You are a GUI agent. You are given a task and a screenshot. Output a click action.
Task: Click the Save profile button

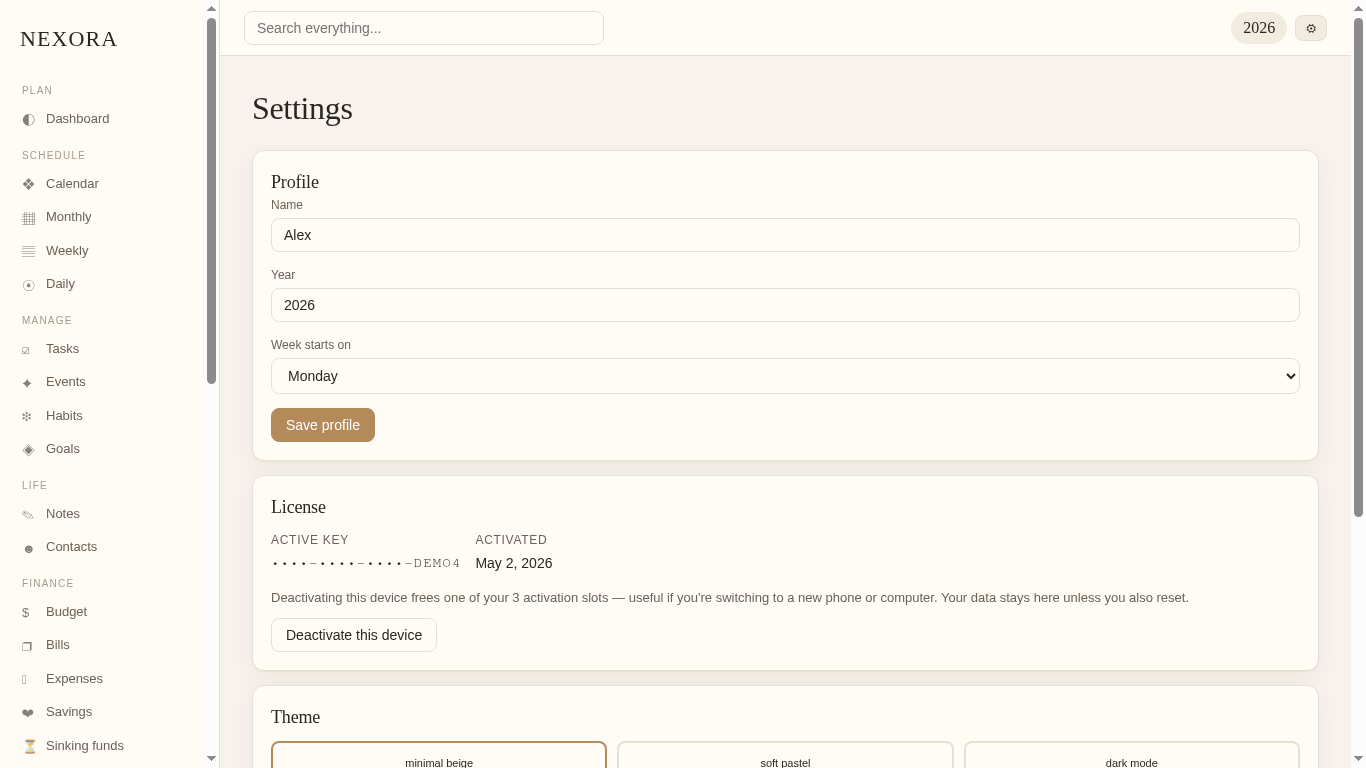(x=323, y=425)
